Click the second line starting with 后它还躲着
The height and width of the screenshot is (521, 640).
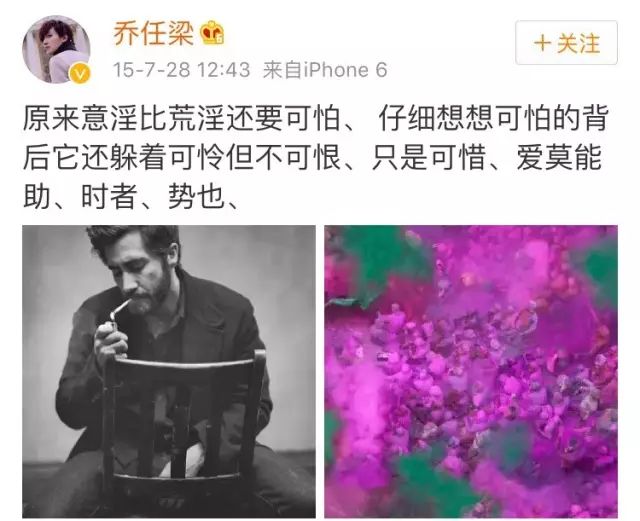pos(313,158)
